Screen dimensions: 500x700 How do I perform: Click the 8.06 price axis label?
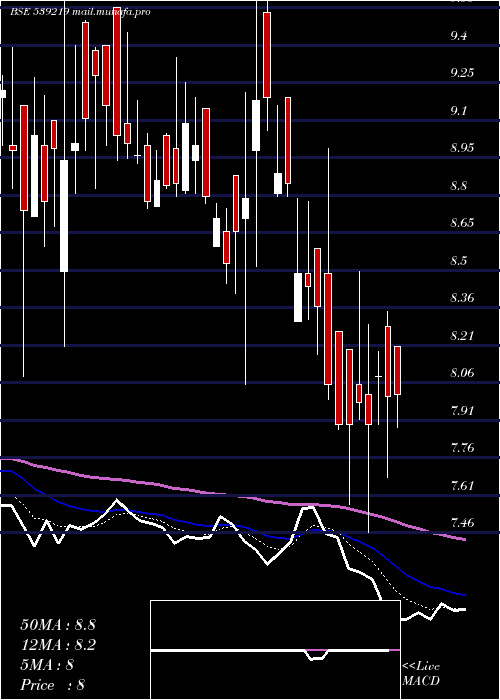[x=462, y=373]
